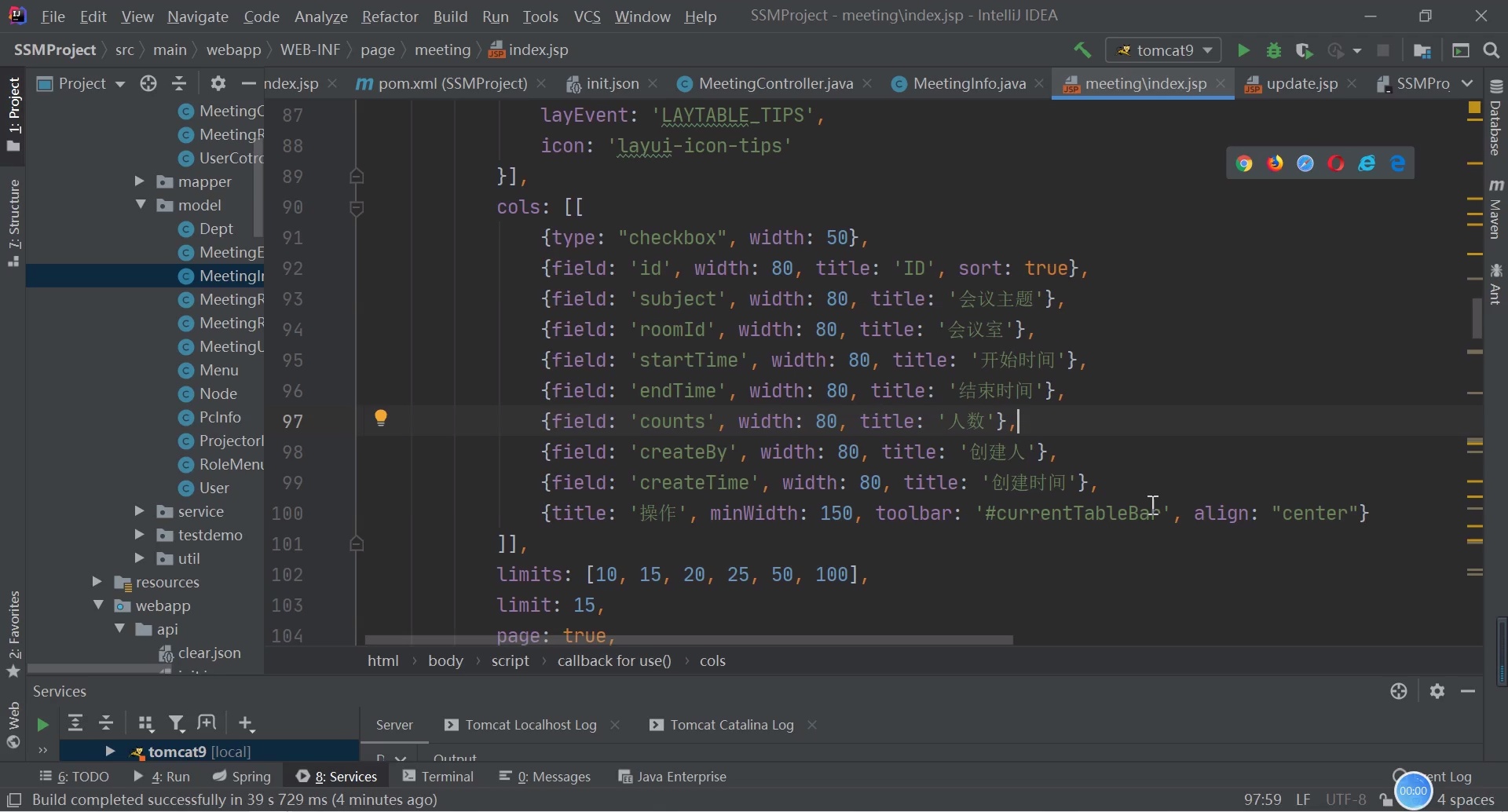Open the Terminal tool window

point(438,777)
